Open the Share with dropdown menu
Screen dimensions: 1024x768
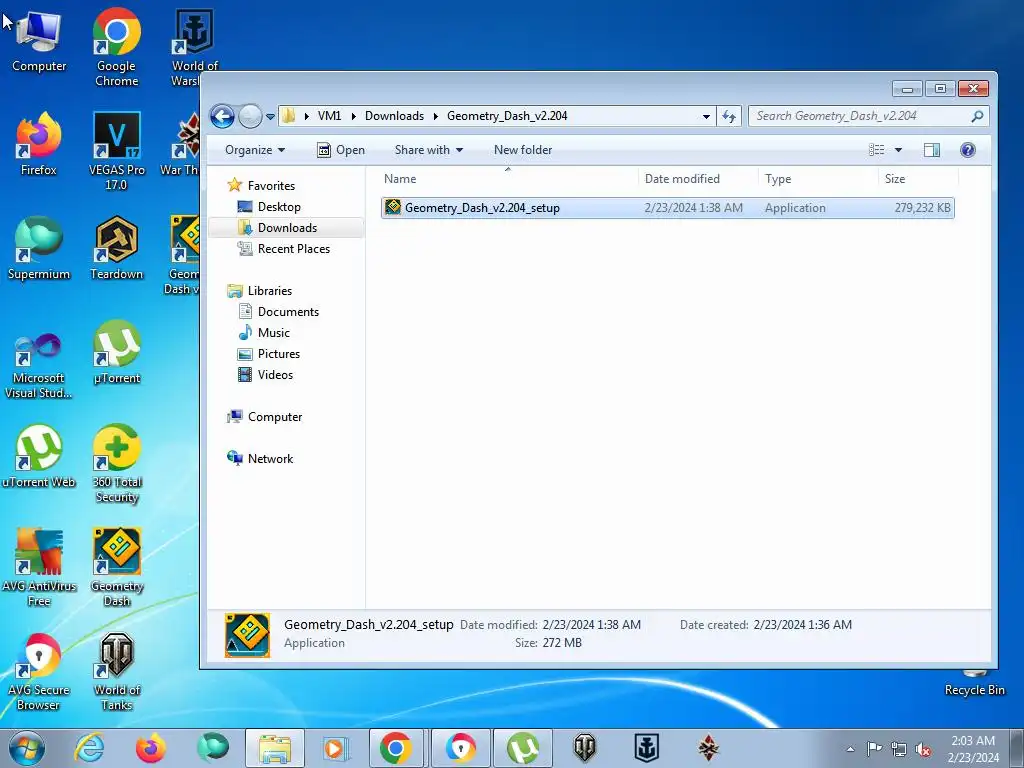(428, 150)
